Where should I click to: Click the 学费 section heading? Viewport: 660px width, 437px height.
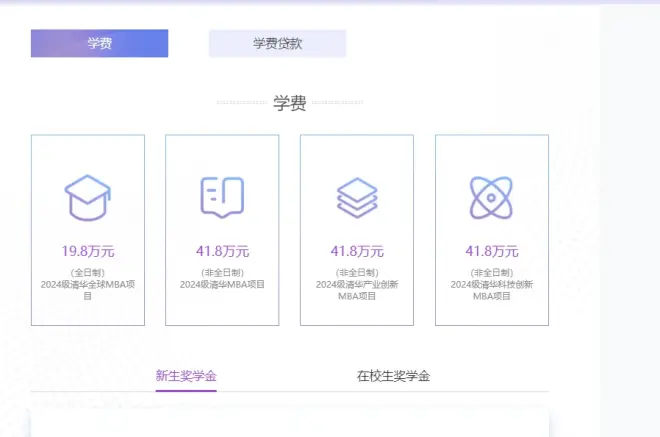pyautogui.click(x=289, y=103)
